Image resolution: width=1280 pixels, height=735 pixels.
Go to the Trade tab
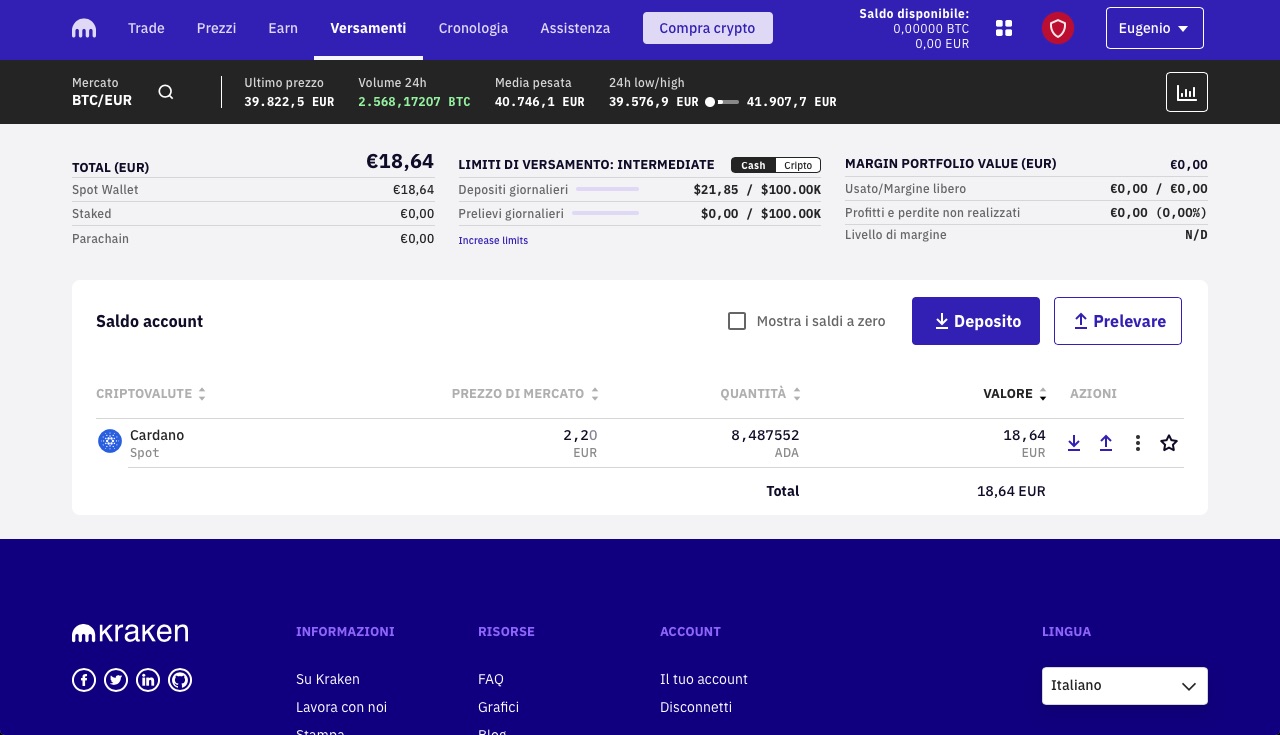[146, 28]
